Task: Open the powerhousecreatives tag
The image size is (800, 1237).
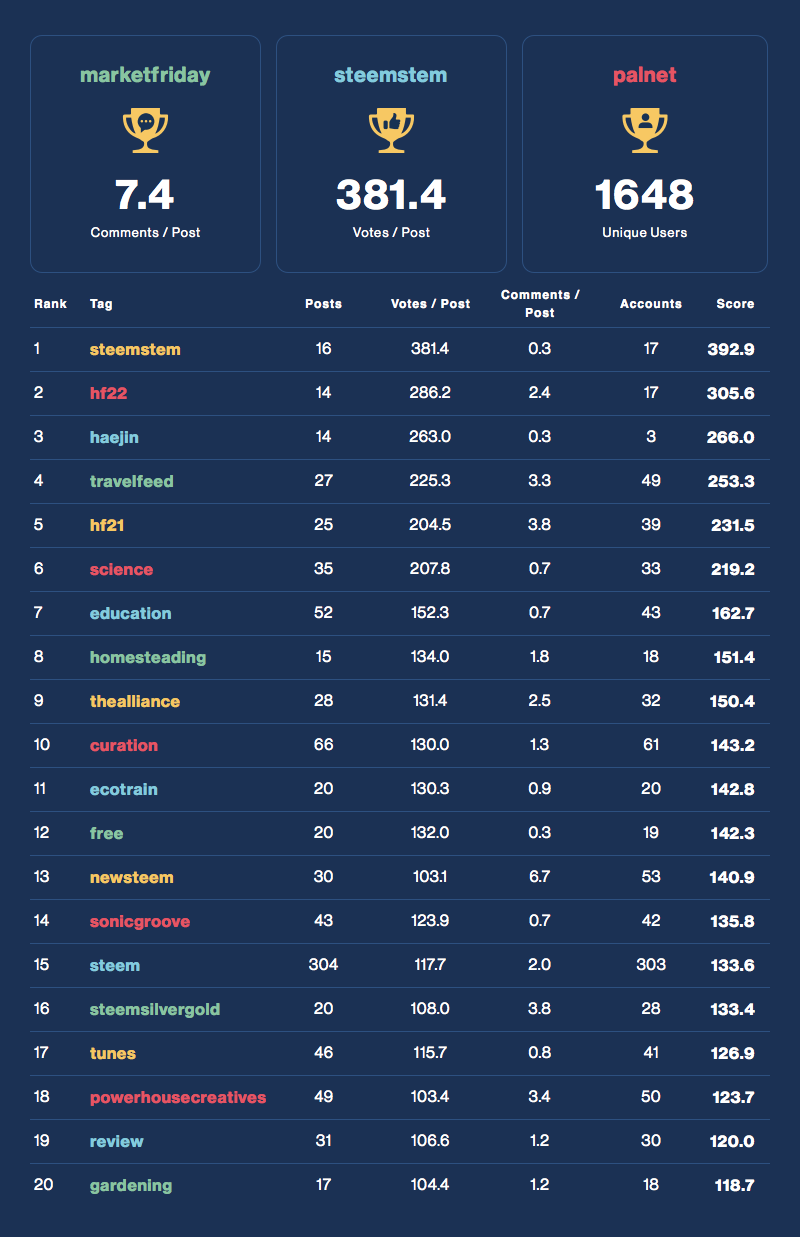Action: click(178, 1098)
